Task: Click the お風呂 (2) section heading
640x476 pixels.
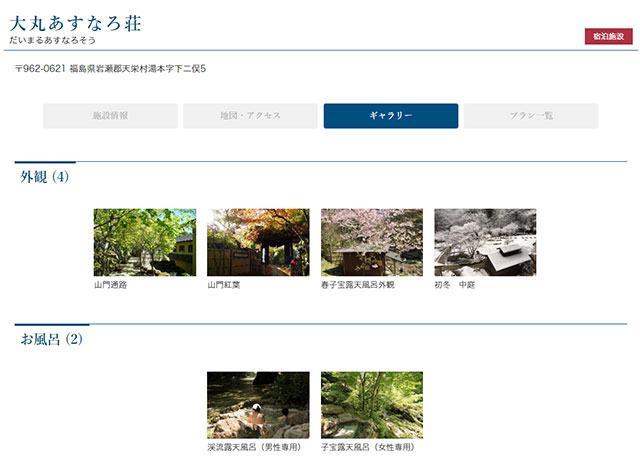Action: tap(52, 340)
